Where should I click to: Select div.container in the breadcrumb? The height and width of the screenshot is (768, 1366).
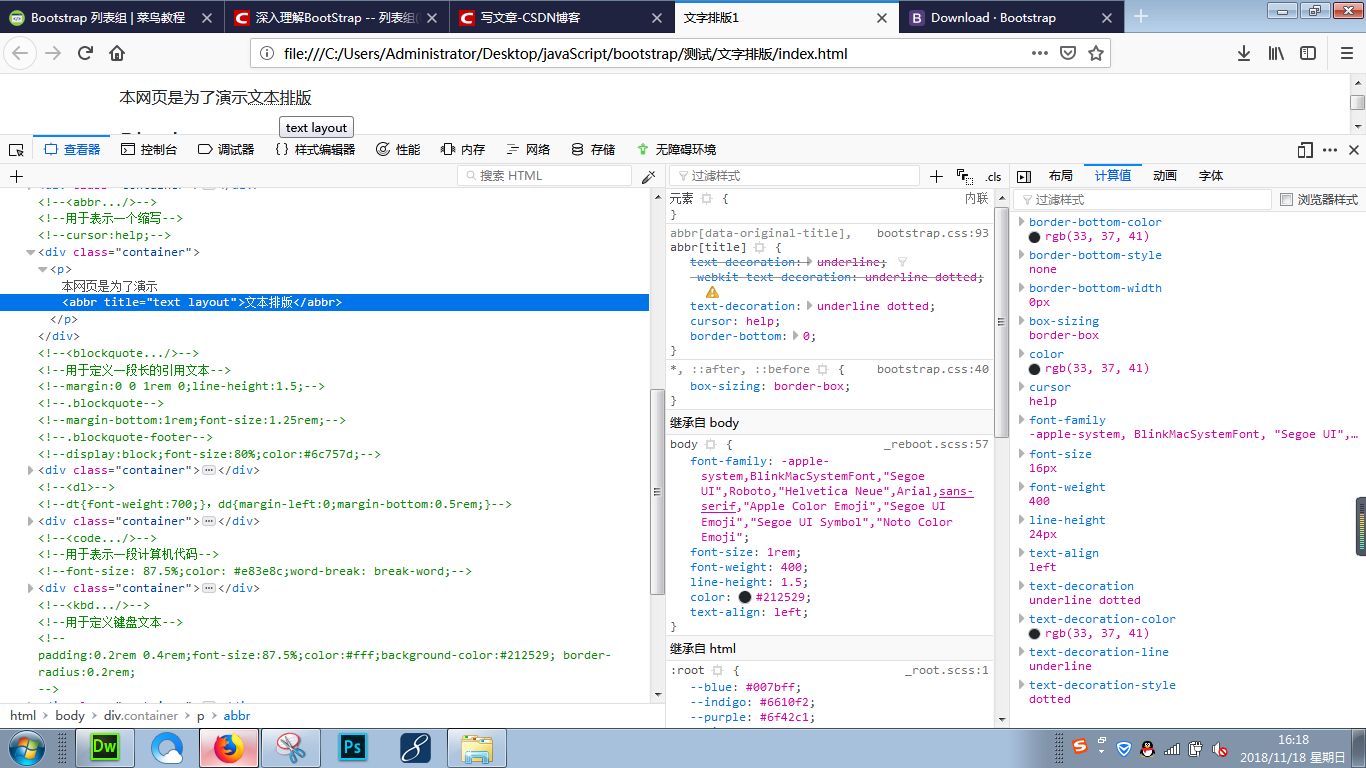pyautogui.click(x=141, y=716)
